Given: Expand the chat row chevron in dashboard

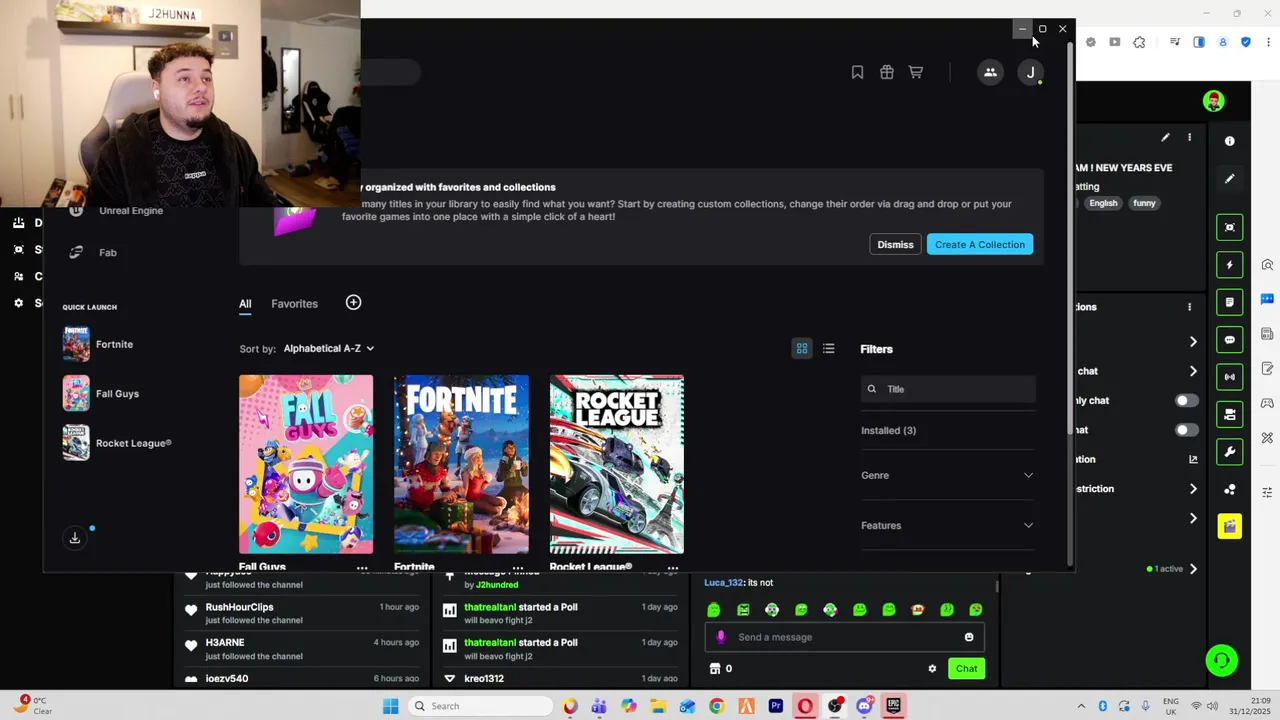Looking at the screenshot, I should click(x=1193, y=371).
